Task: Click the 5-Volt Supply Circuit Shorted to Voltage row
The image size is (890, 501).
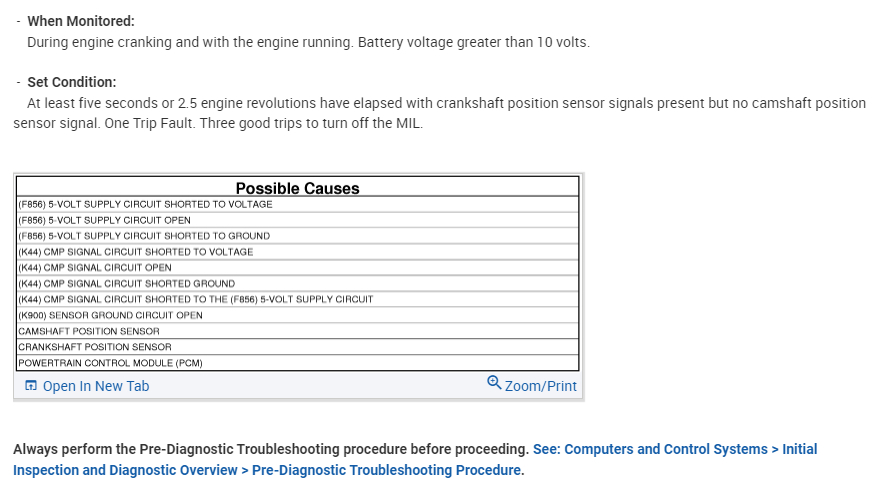Action: click(145, 204)
